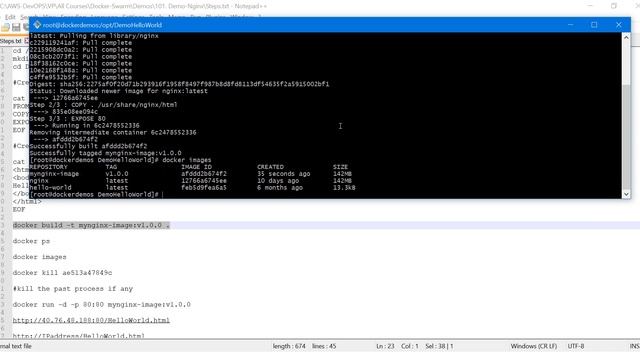Minimize the Notepad++ window
The height and width of the screenshot is (360, 640).
click(x=590, y=6)
